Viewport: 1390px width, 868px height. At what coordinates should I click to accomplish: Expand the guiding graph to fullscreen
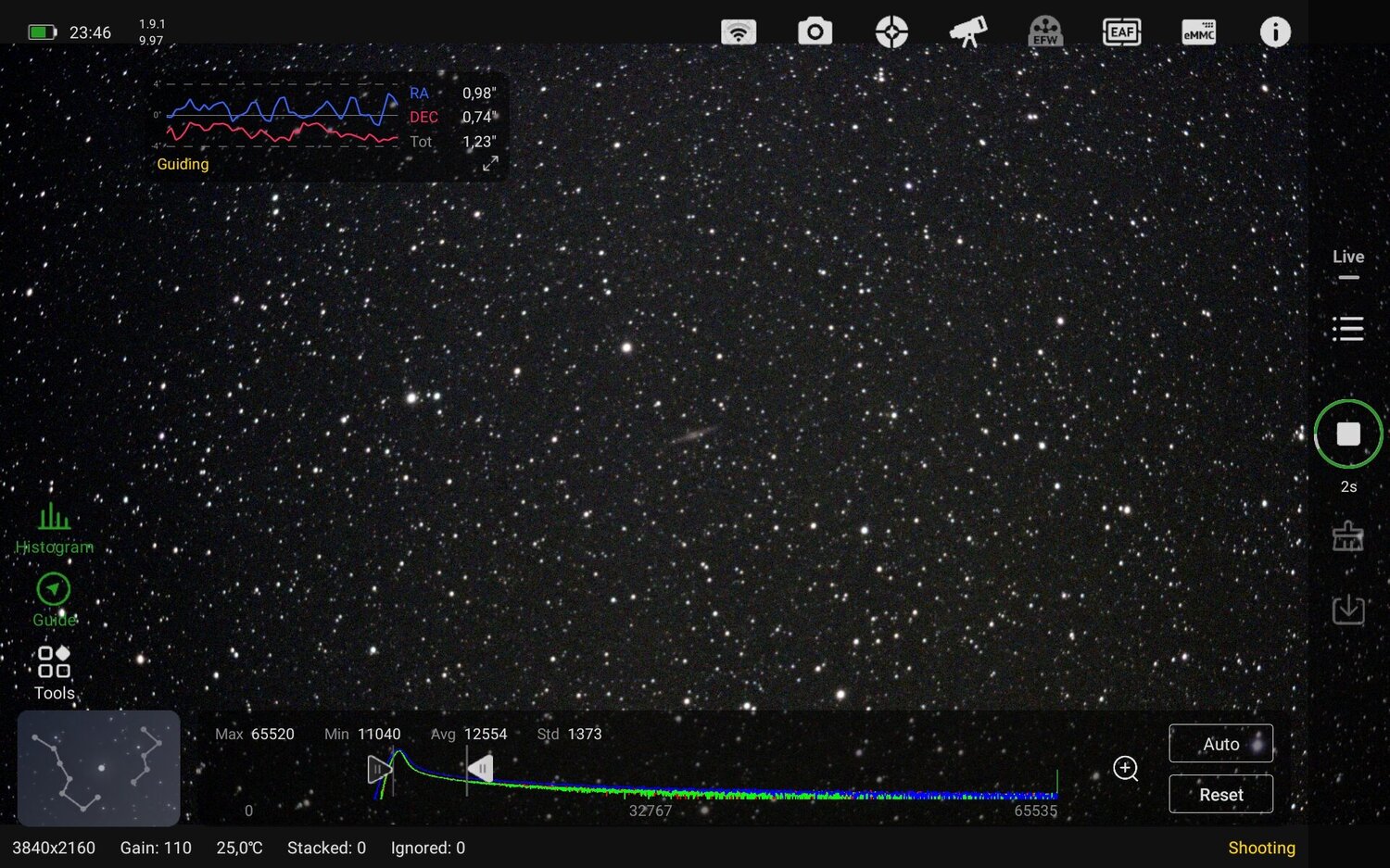pos(490,164)
